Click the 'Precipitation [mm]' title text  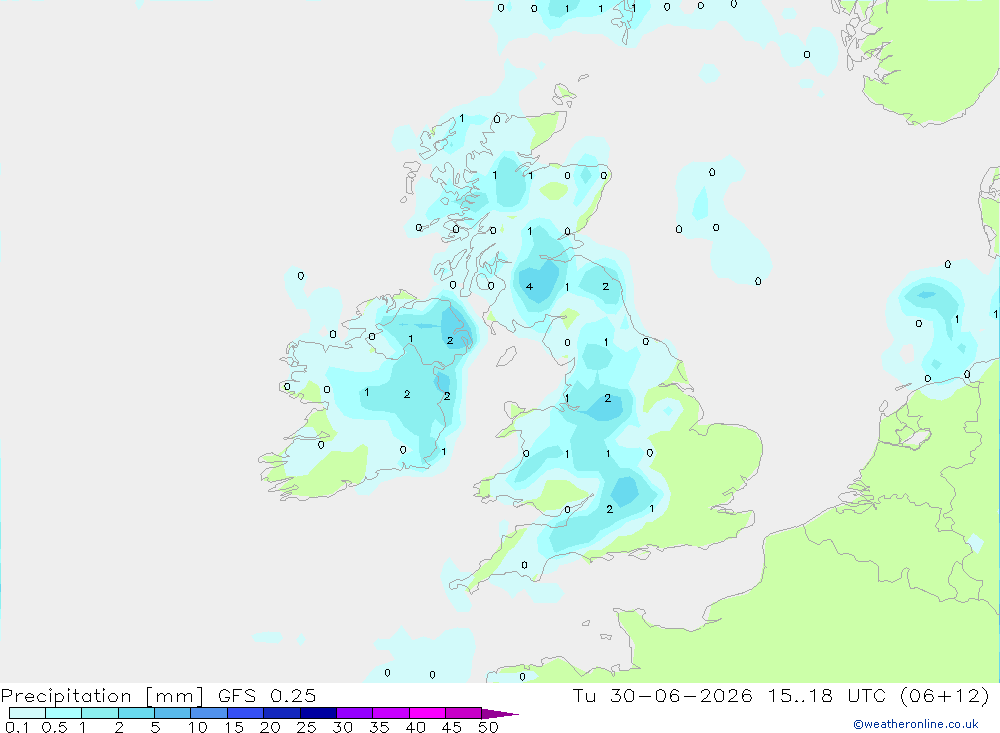[x=103, y=696]
